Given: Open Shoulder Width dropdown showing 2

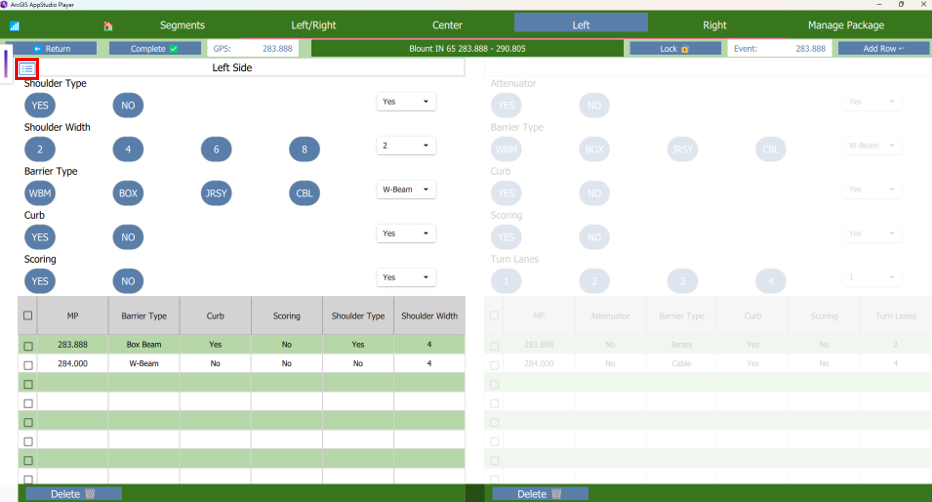Looking at the screenshot, I should click(406, 146).
